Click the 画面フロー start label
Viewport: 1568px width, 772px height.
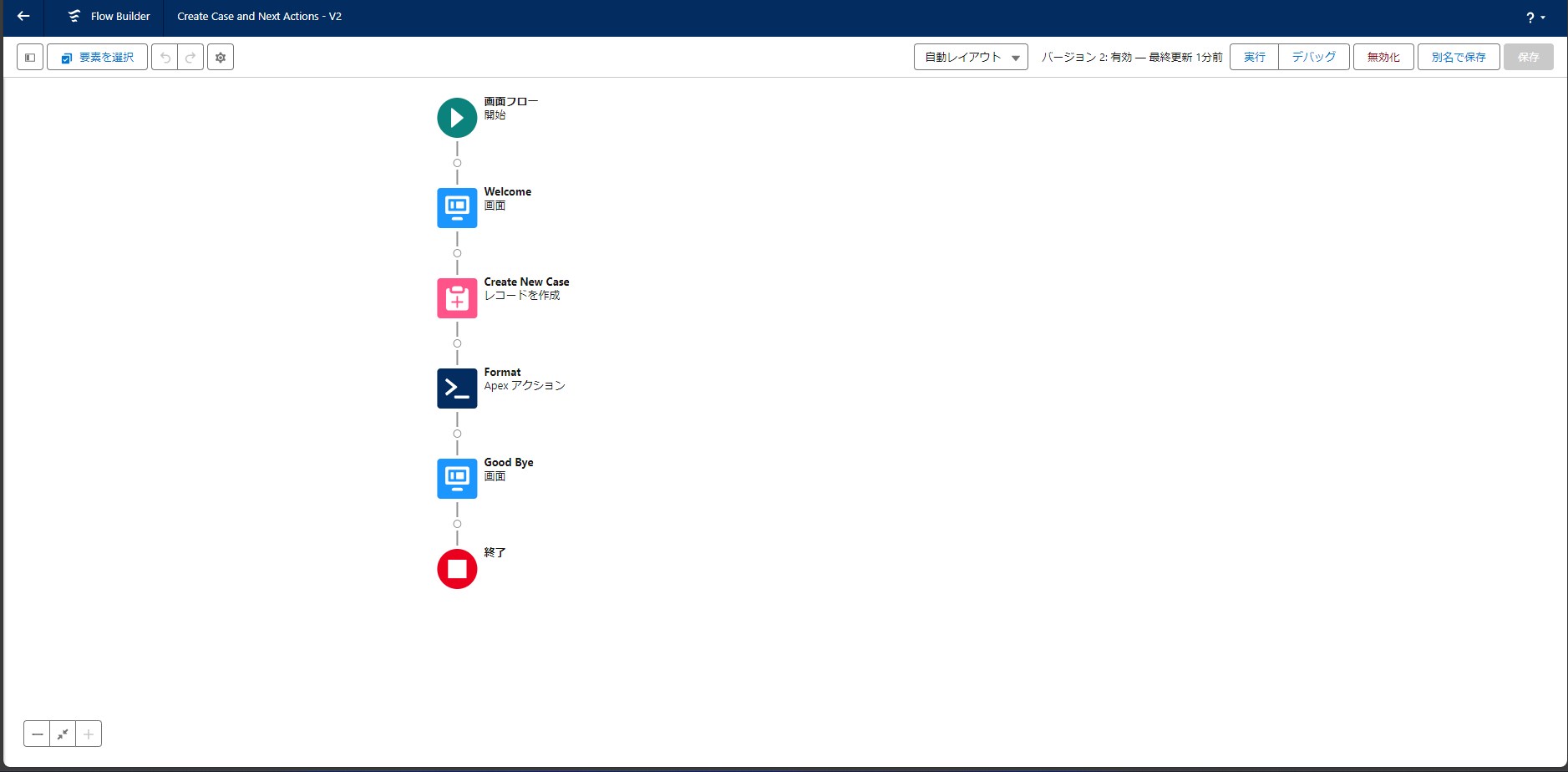click(x=511, y=102)
